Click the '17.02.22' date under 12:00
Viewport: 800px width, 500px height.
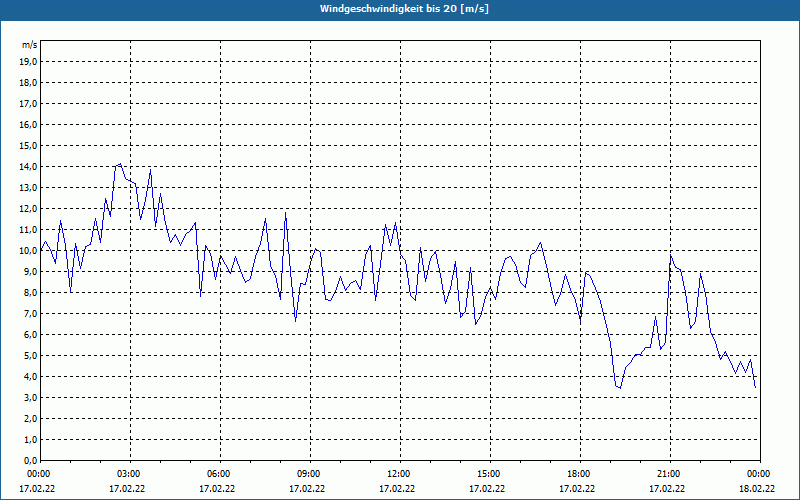[397, 489]
